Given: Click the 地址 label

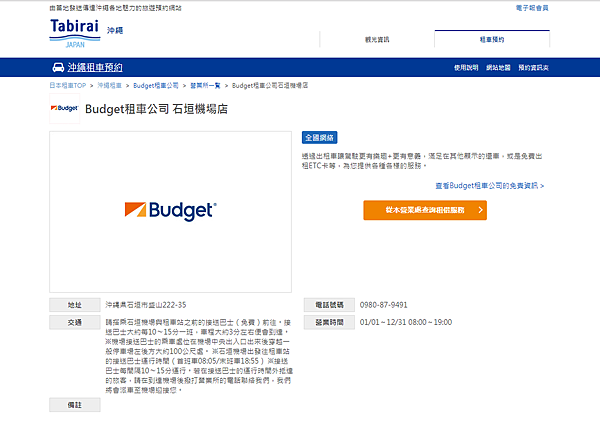Looking at the screenshot, I should (x=75, y=305).
